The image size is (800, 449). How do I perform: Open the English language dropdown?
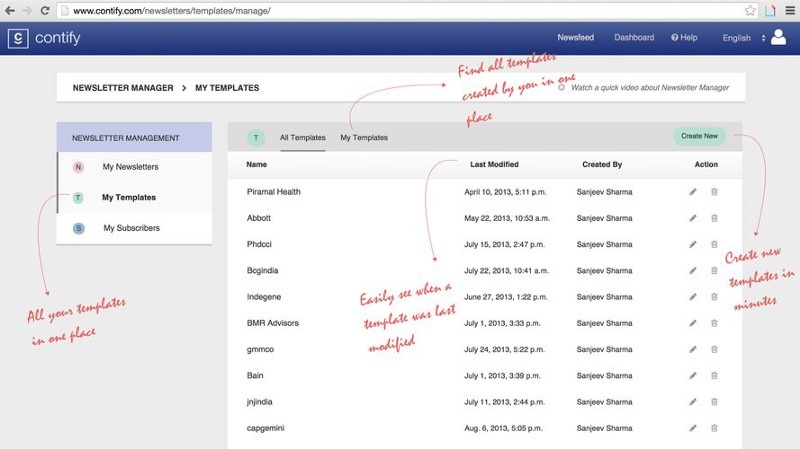743,38
